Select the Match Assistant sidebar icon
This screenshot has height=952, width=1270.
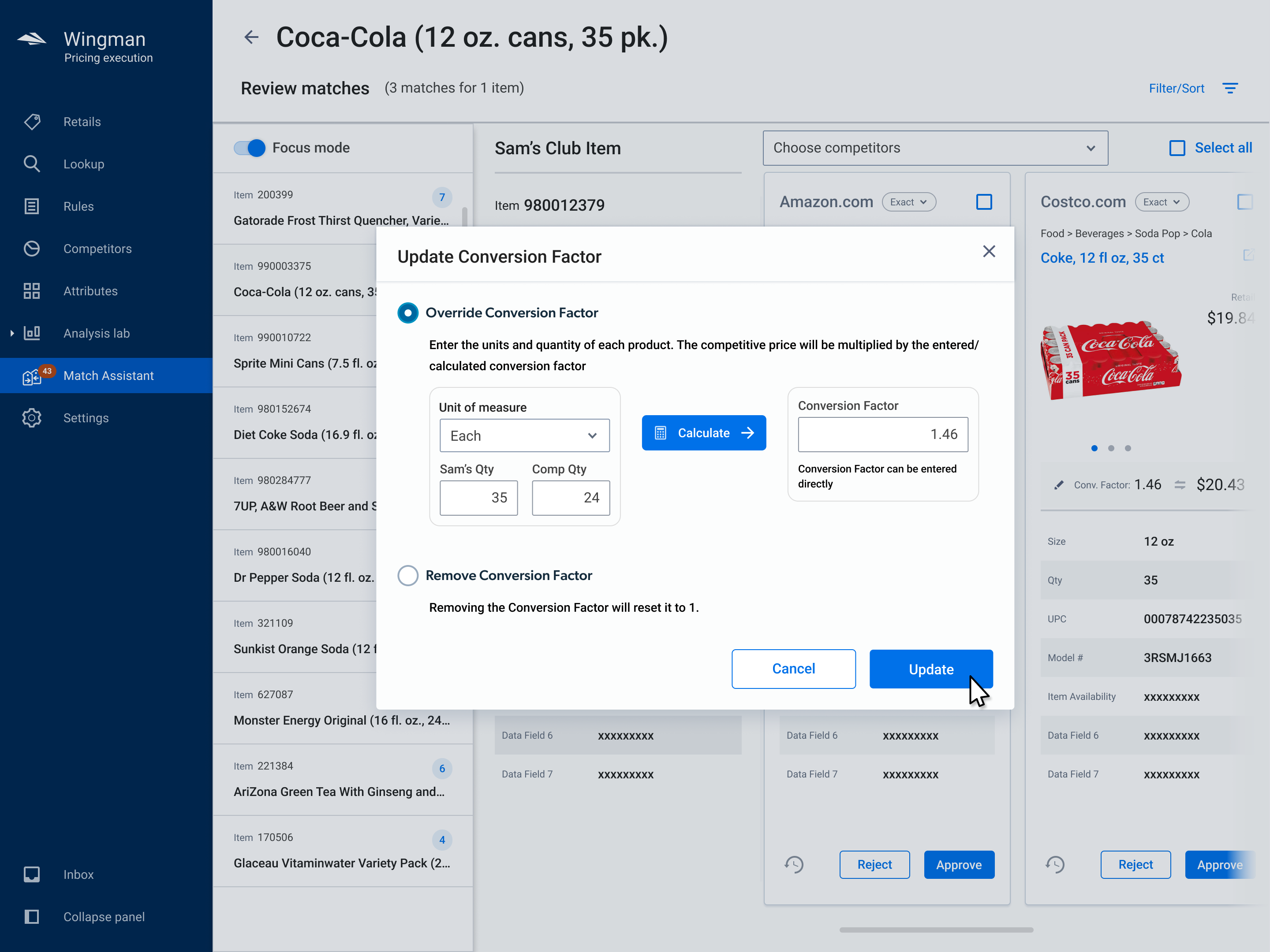(x=33, y=376)
